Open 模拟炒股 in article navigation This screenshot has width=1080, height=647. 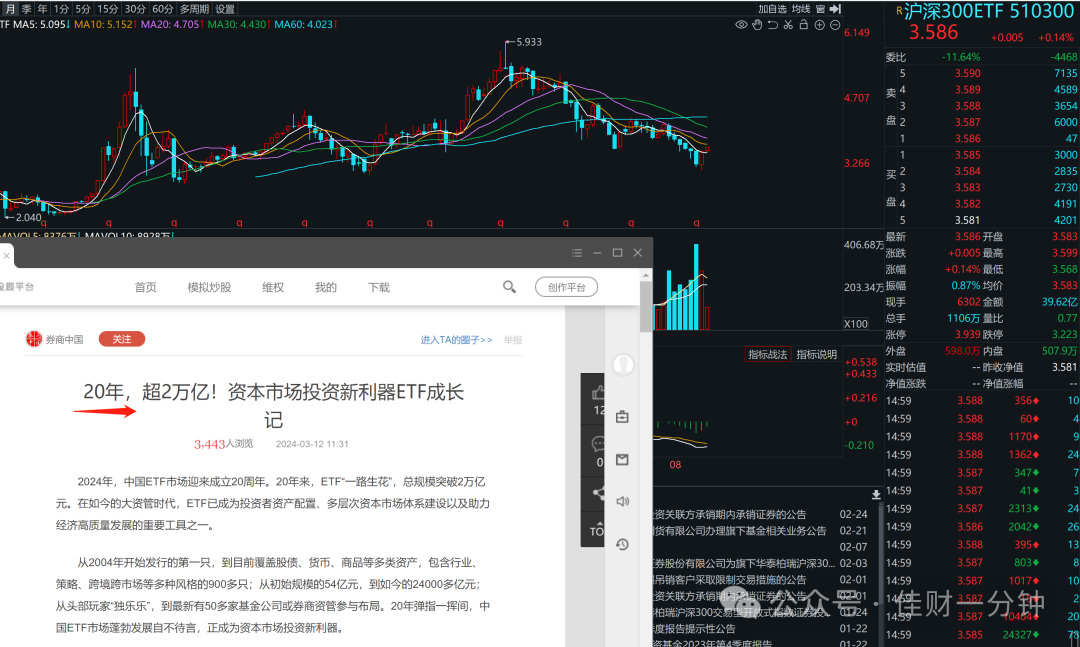coord(209,287)
